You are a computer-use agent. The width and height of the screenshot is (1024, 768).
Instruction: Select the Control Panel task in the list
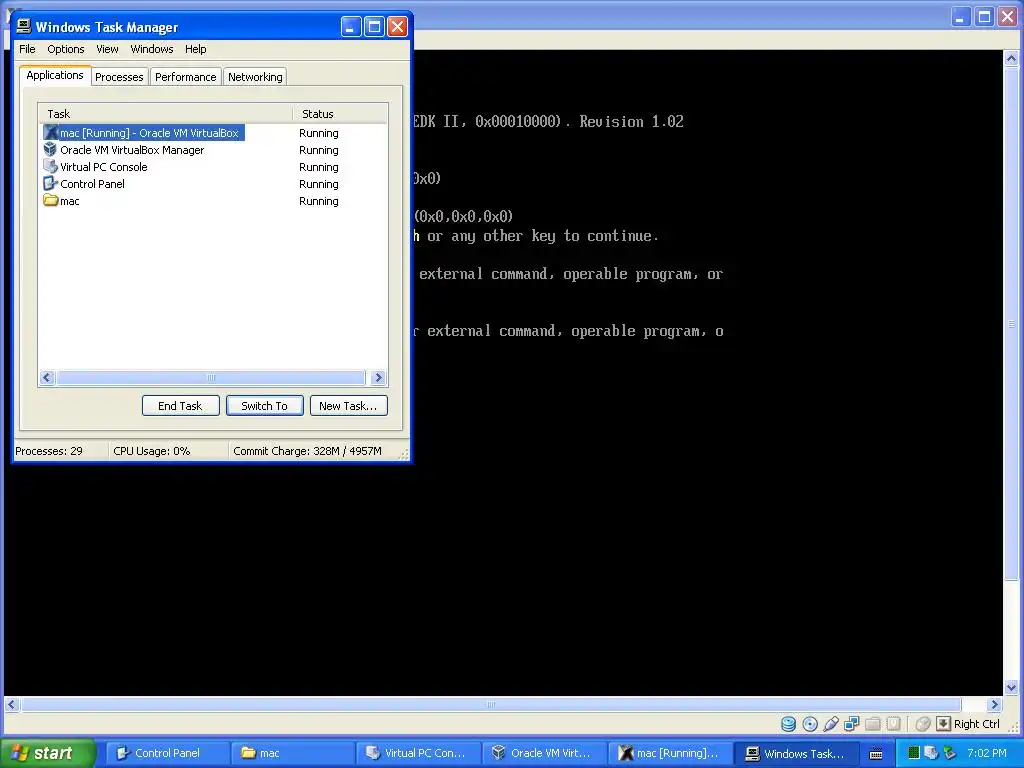(92, 184)
